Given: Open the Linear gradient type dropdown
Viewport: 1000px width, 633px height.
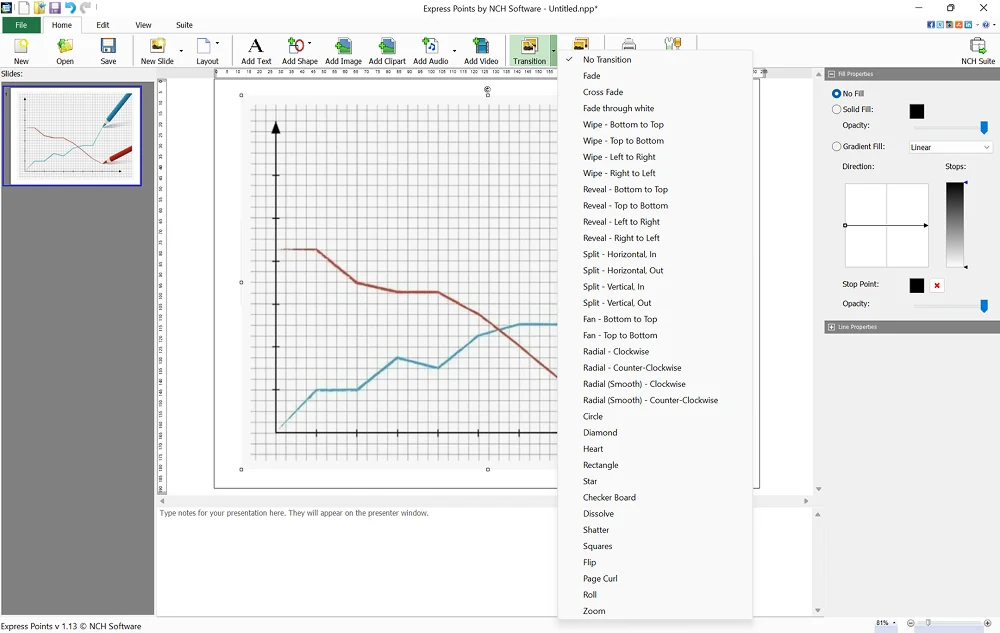Looking at the screenshot, I should tap(949, 148).
